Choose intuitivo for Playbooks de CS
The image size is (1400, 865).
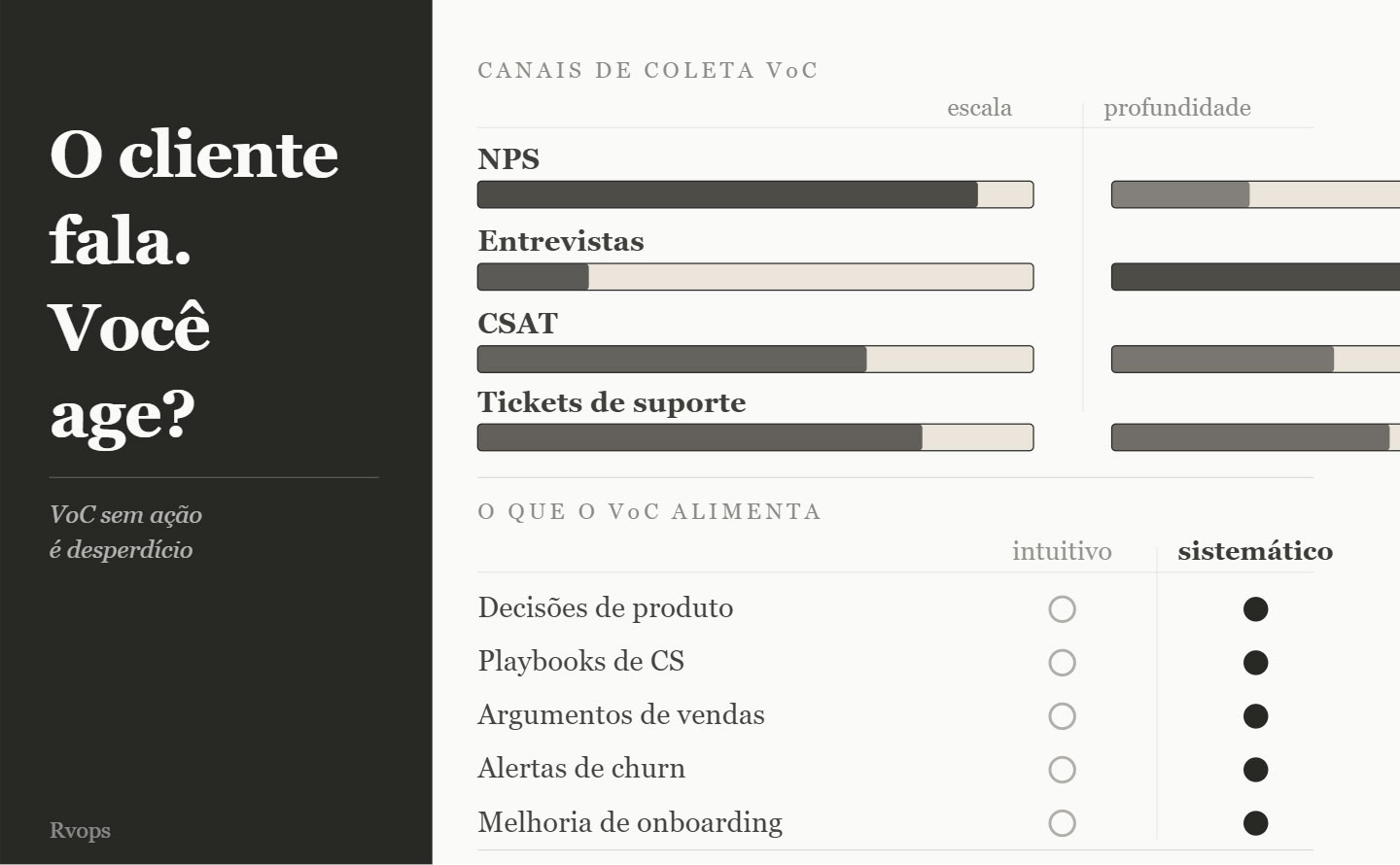click(1062, 663)
